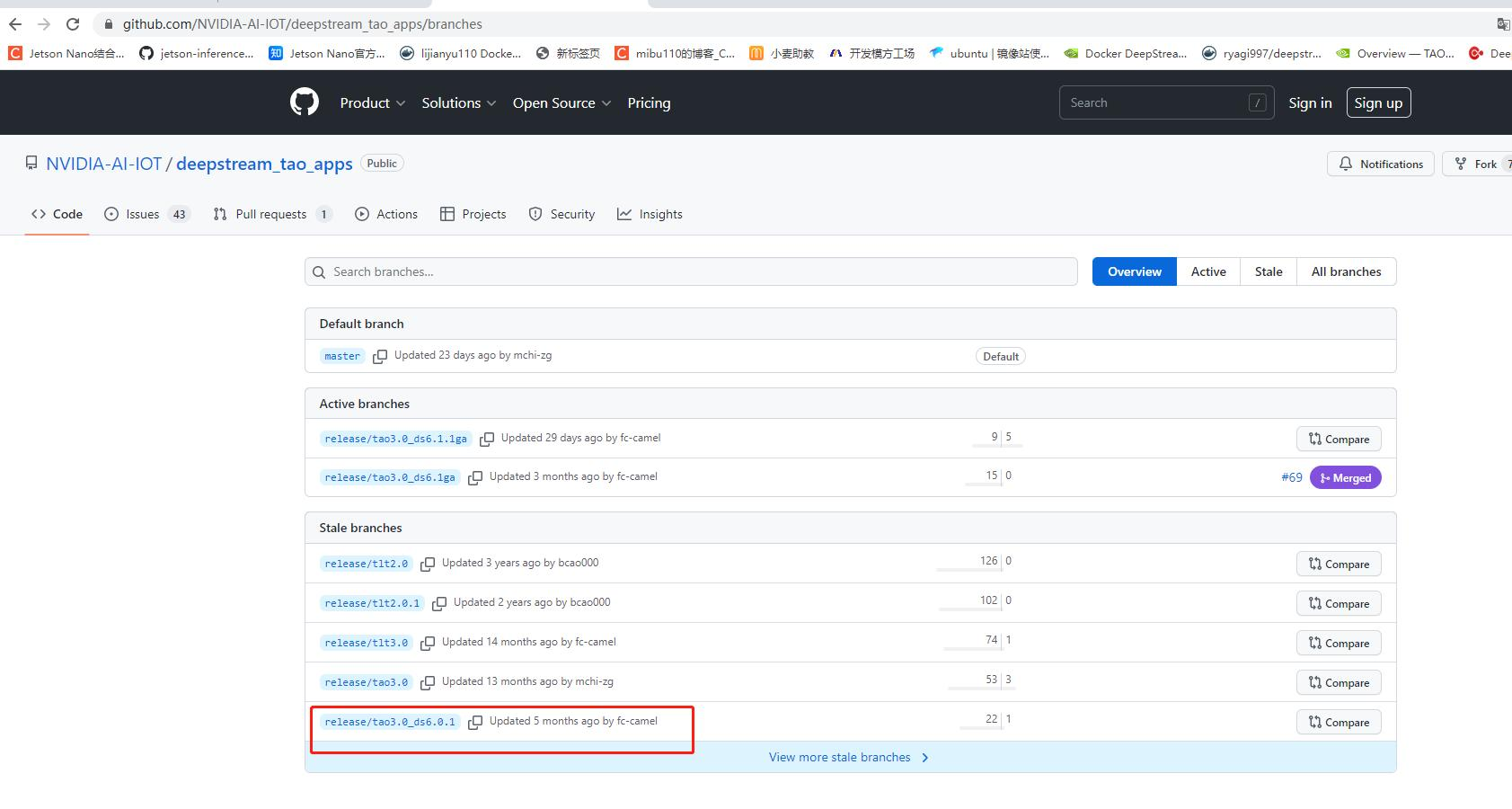
Task: Open the 小麦助教 bookmark
Action: click(x=782, y=54)
